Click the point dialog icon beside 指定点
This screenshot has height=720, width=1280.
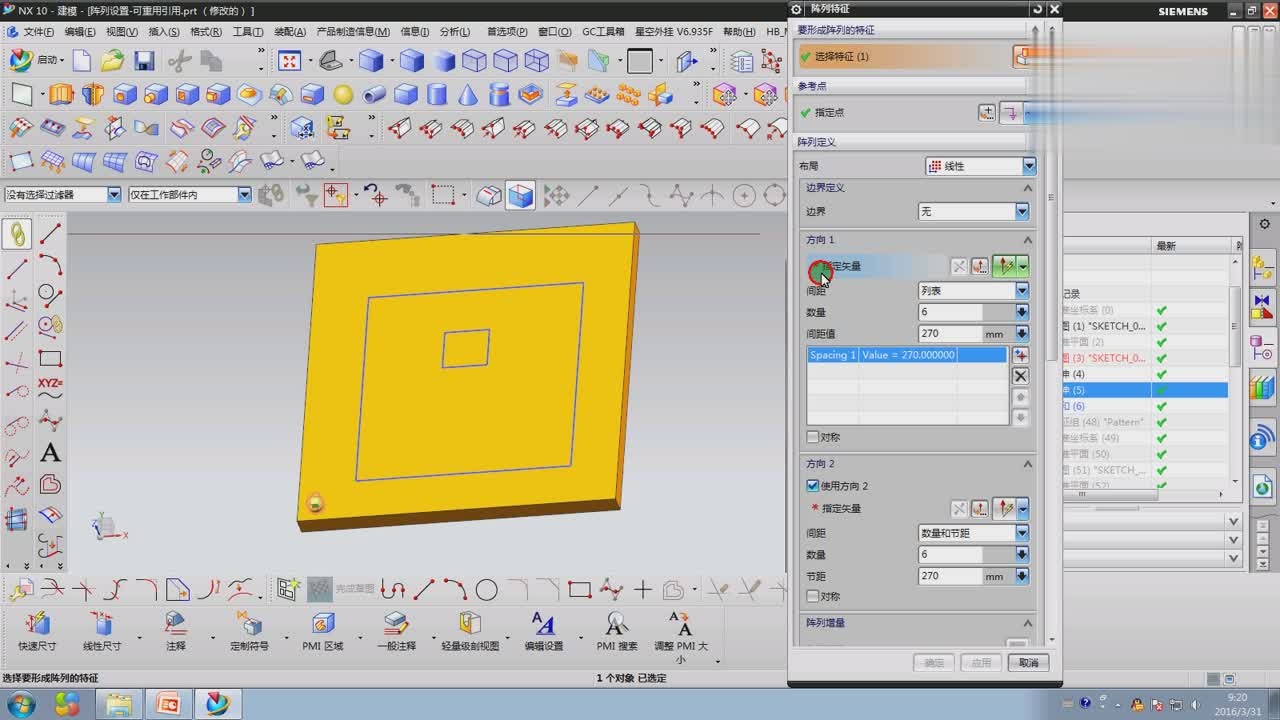click(x=987, y=113)
